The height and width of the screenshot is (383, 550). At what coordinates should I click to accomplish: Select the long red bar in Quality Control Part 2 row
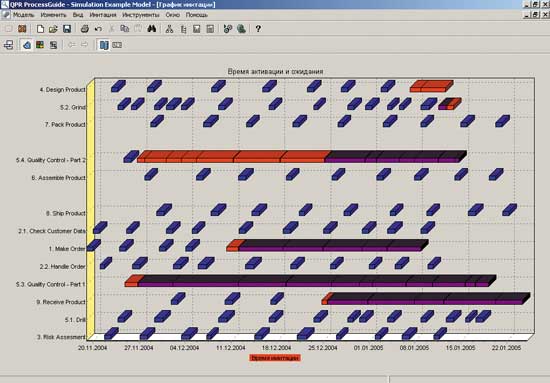233,157
